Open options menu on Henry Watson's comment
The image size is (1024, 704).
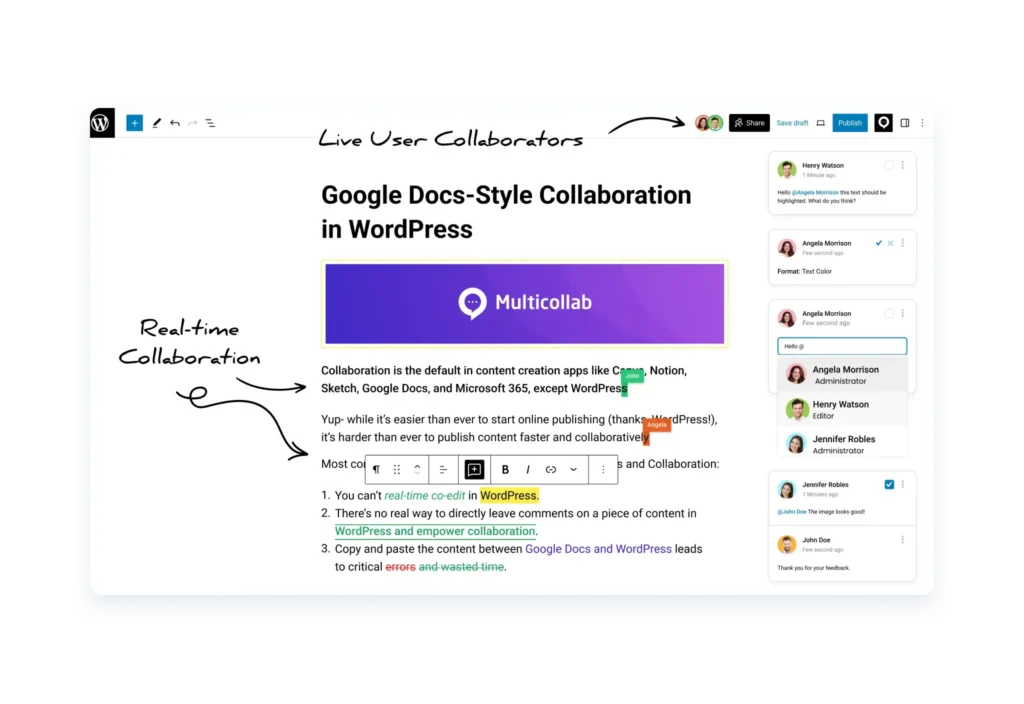tap(903, 166)
